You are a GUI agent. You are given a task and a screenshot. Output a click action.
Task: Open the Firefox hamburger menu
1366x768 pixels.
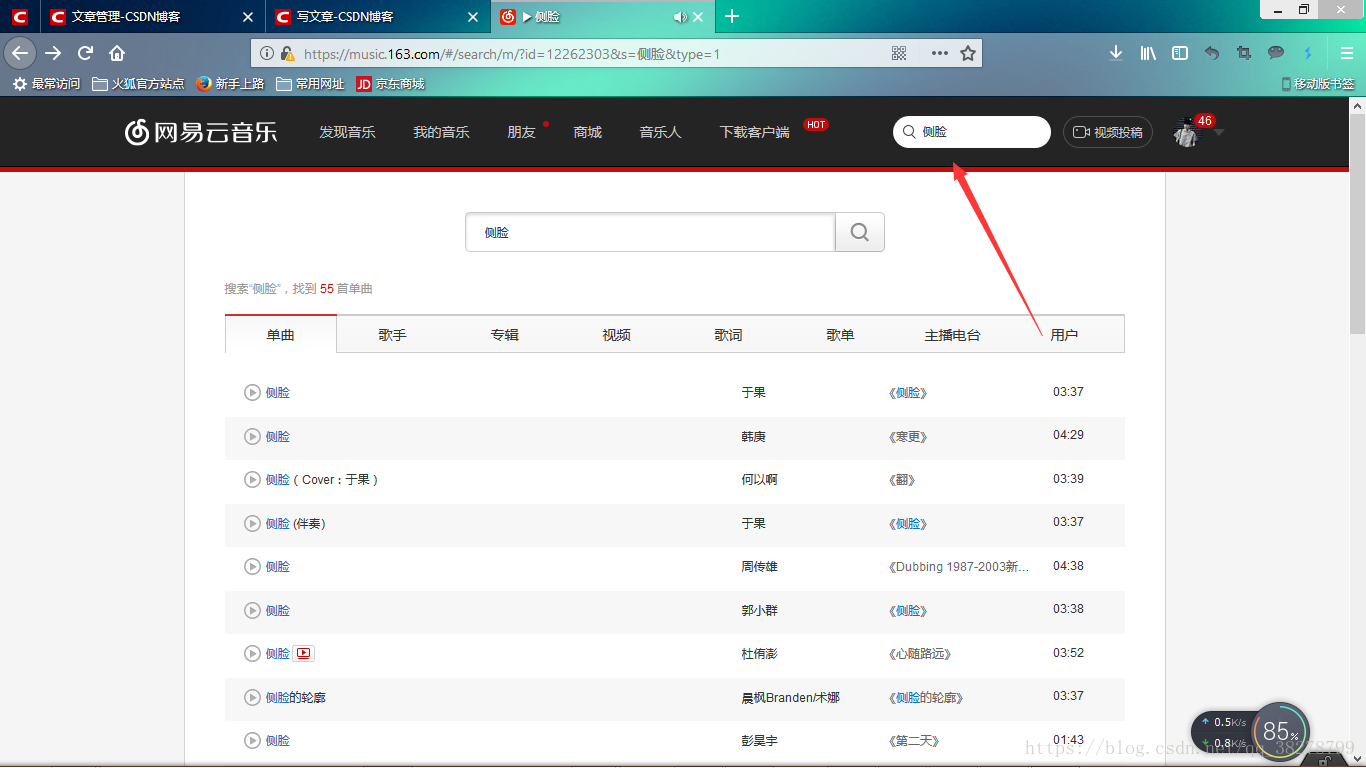1347,53
